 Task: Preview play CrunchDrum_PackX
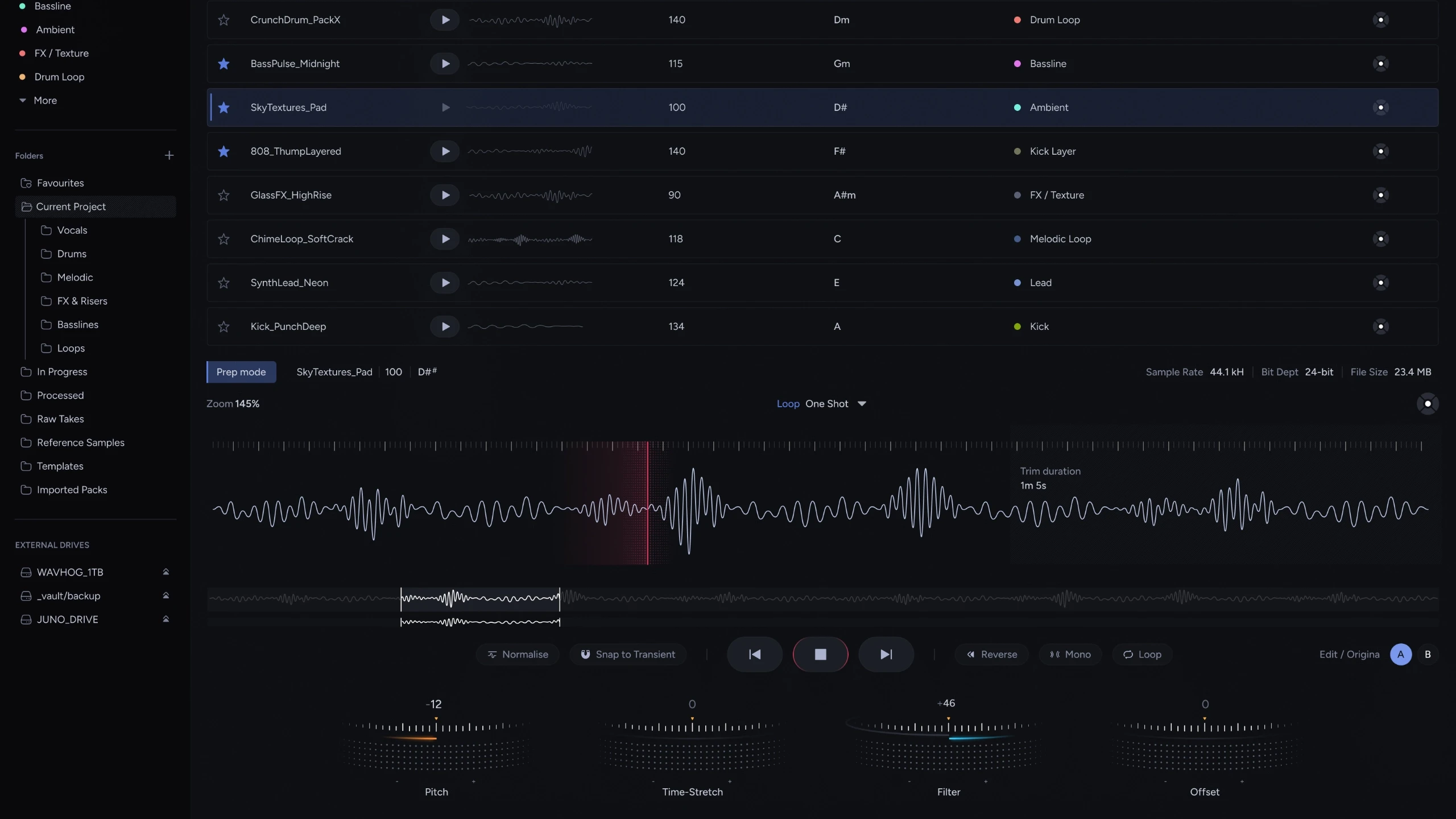coord(445,20)
